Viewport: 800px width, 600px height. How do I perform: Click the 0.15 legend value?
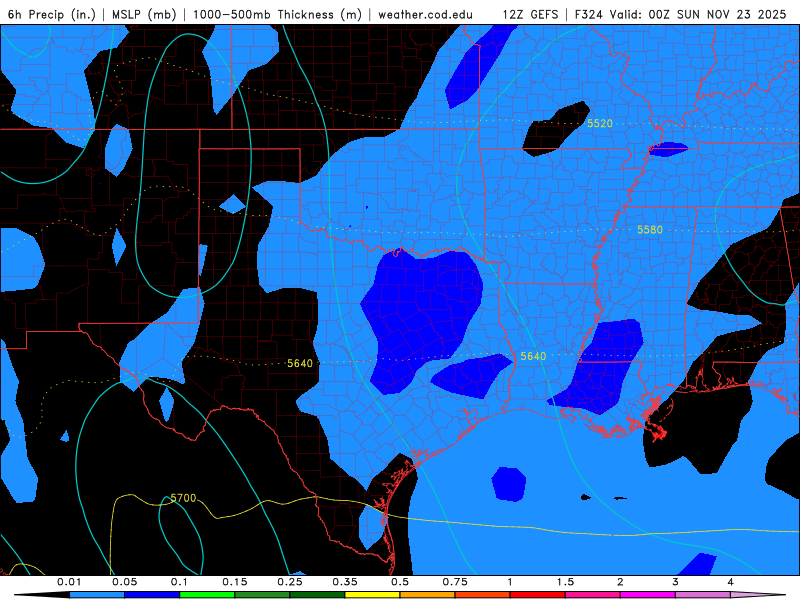tap(235, 582)
